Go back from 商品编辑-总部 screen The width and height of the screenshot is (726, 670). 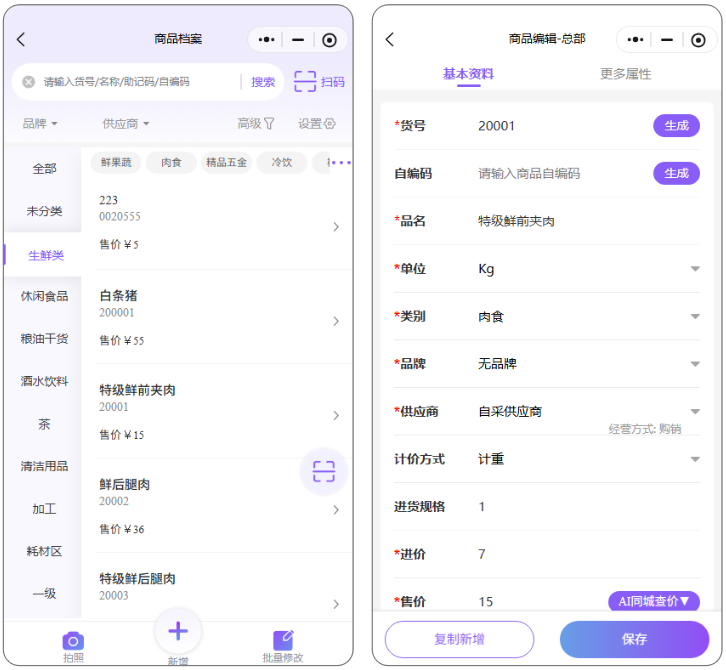pyautogui.click(x=390, y=39)
